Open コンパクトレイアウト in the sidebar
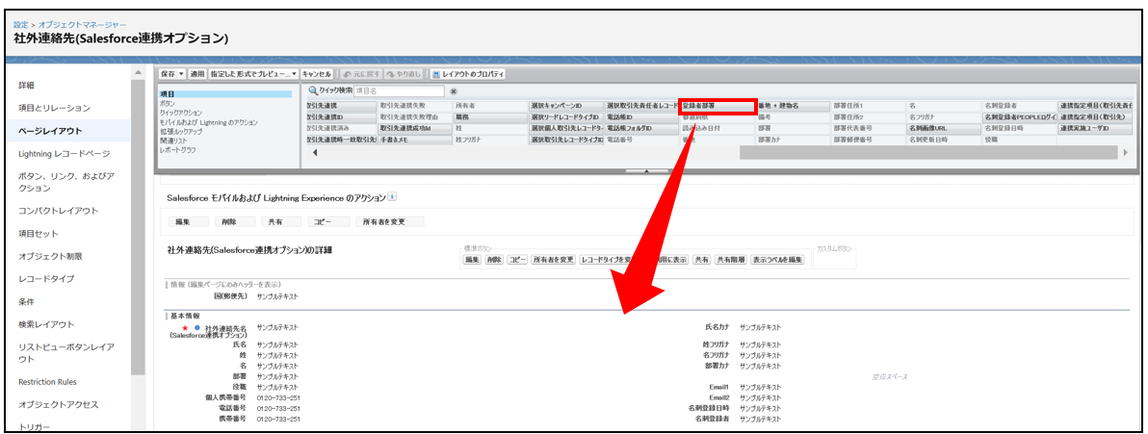 point(58,211)
